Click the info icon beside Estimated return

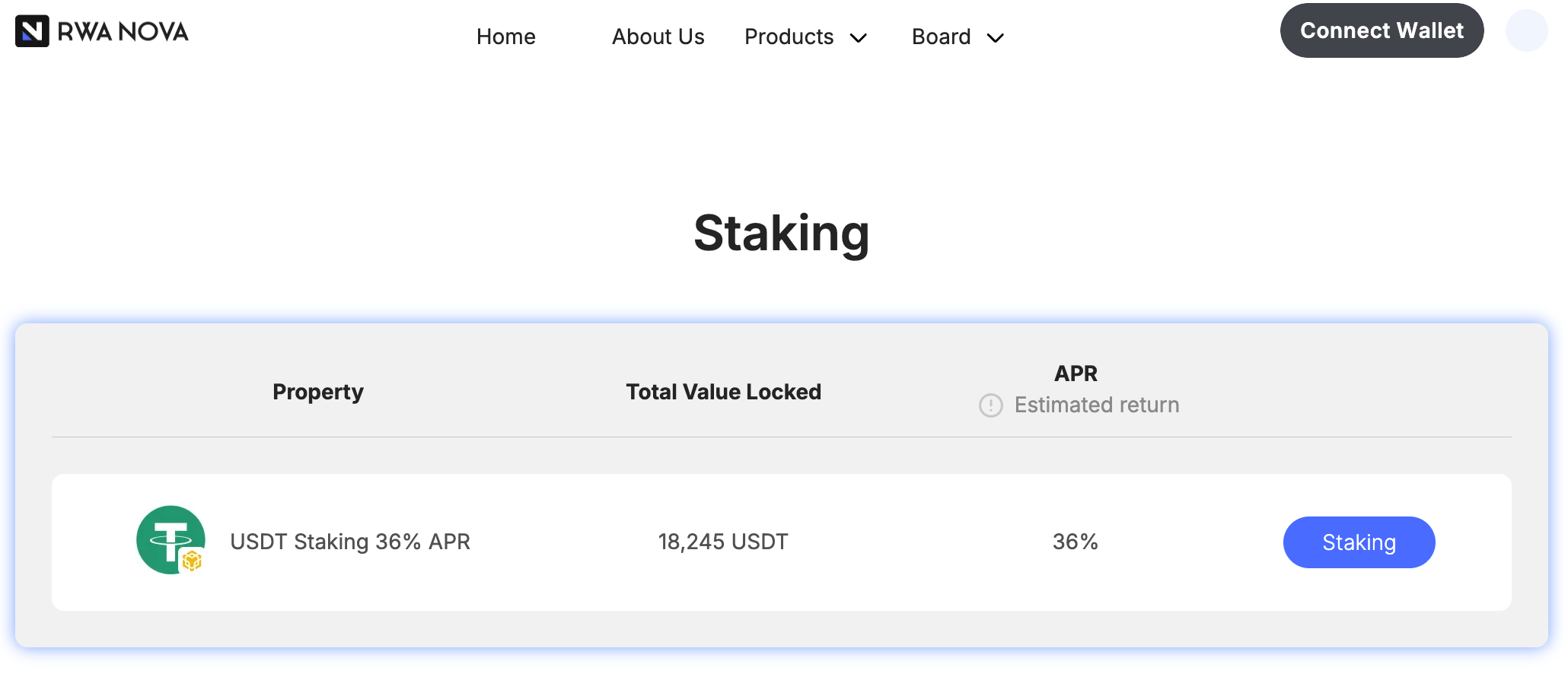point(990,405)
